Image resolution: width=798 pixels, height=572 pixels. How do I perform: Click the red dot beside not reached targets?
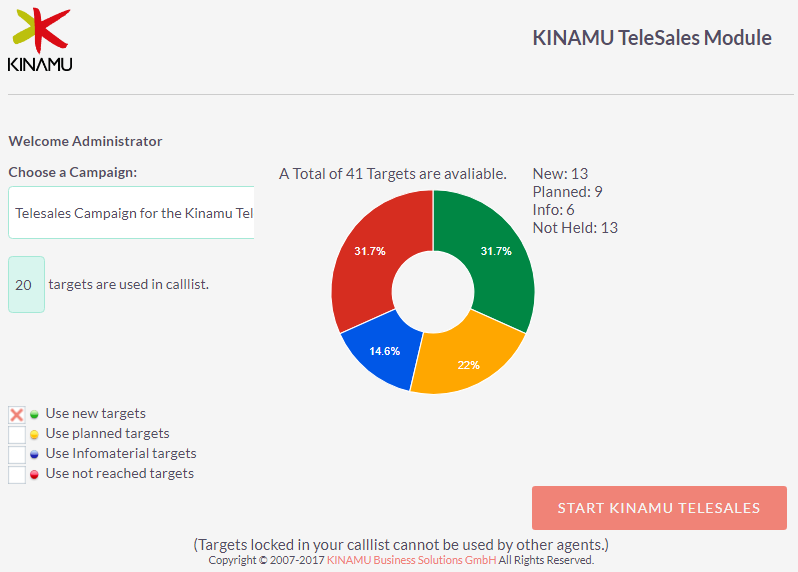click(x=34, y=475)
